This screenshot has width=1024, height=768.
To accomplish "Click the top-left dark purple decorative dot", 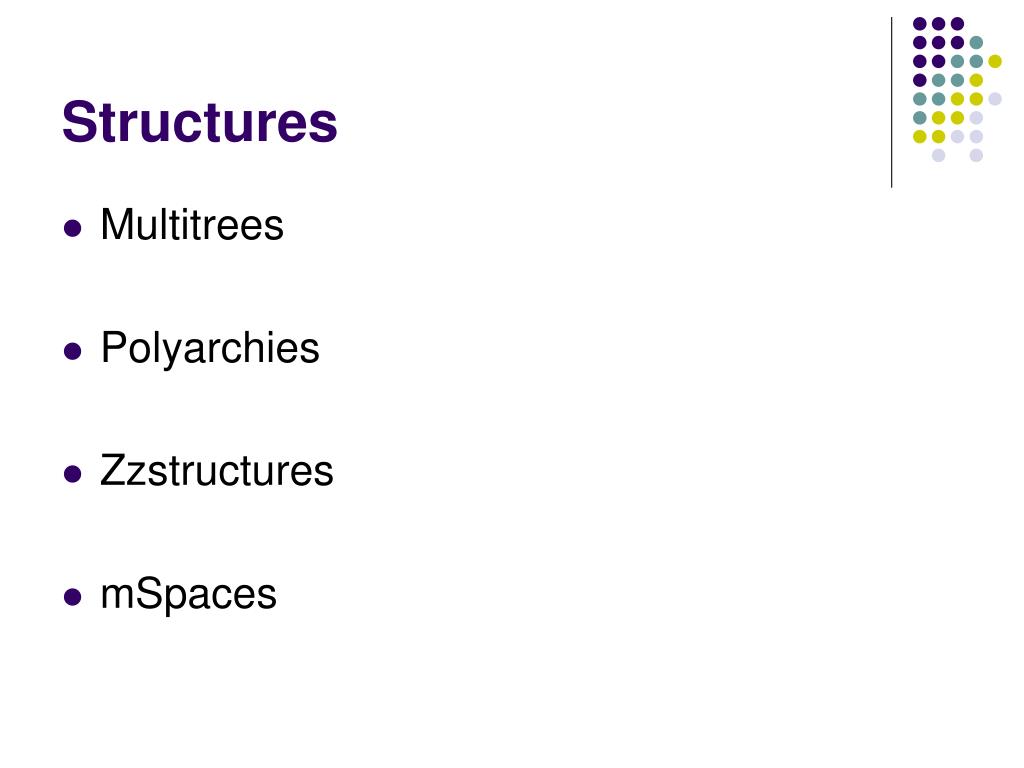I will pyautogui.click(x=919, y=23).
